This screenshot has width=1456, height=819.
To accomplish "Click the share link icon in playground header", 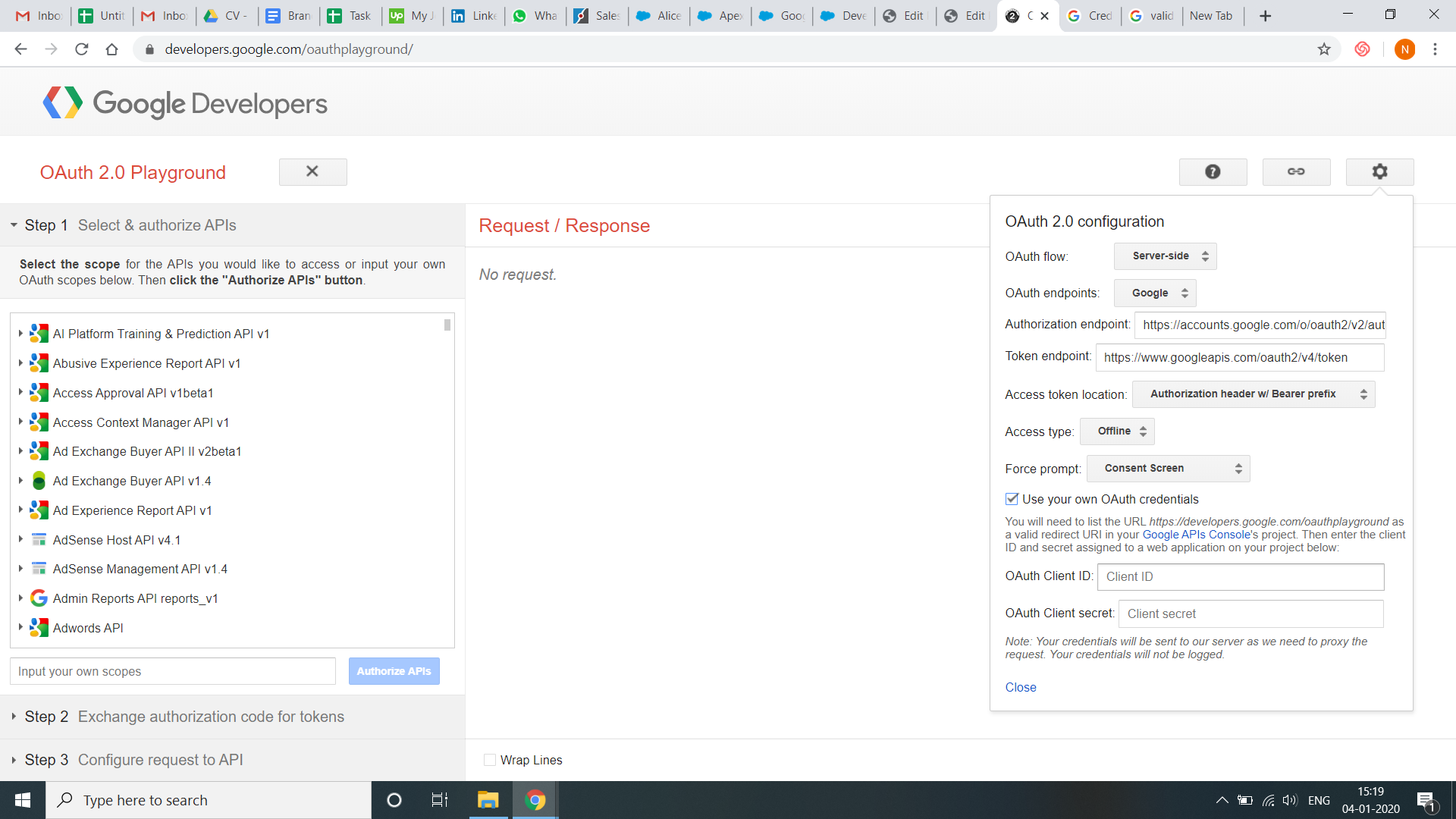I will 1296,171.
